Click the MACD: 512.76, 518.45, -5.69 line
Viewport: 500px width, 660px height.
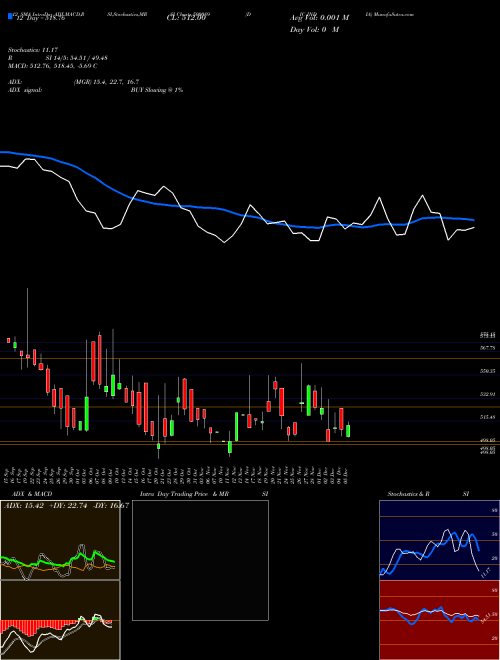53,66
